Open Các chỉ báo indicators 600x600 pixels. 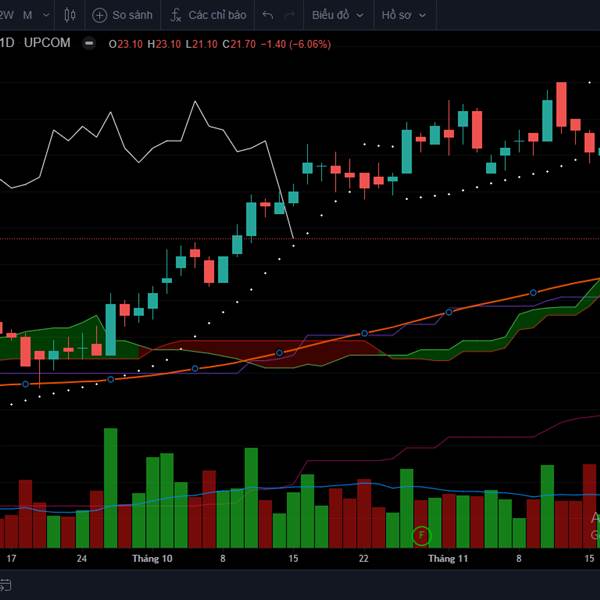(x=208, y=15)
